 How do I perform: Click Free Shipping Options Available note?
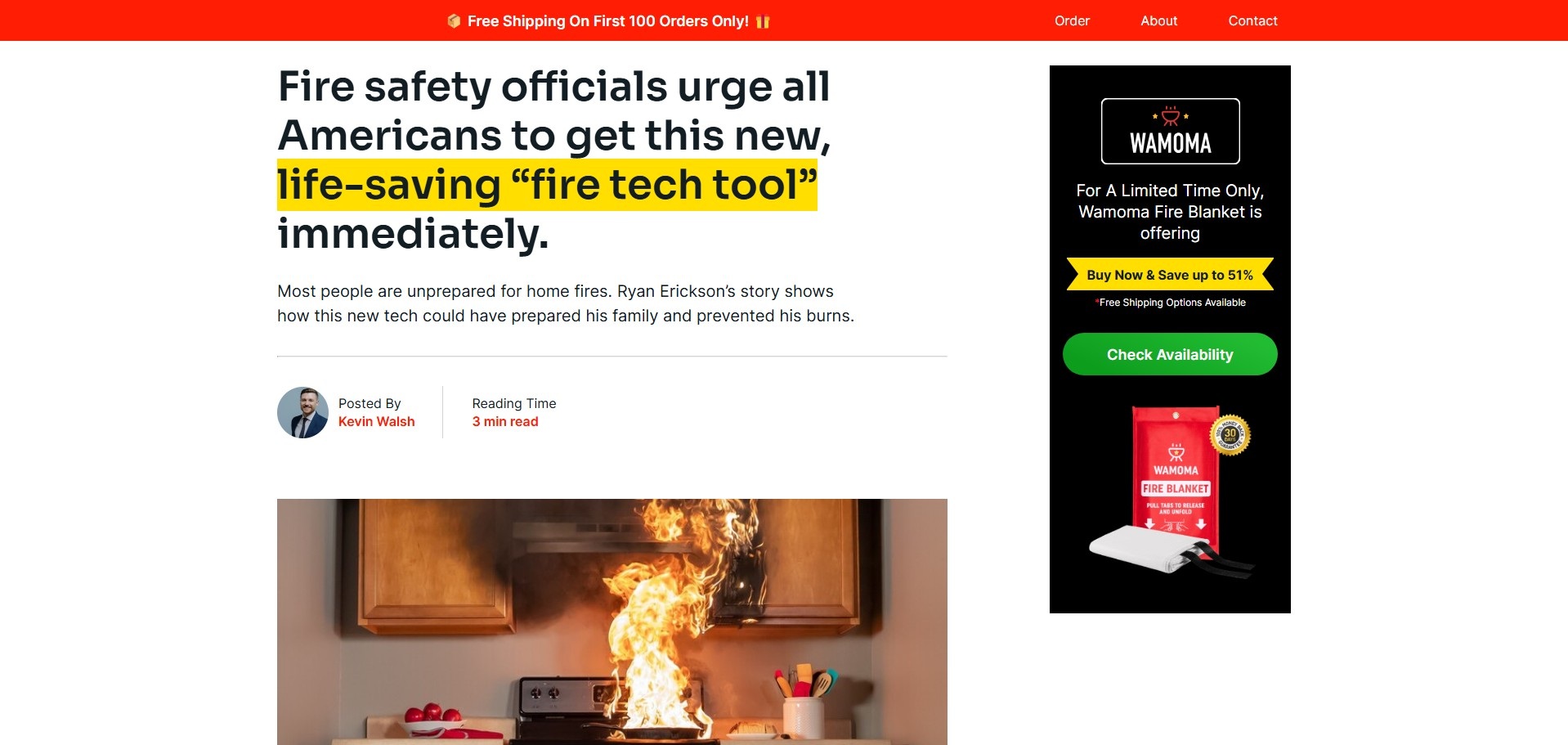click(x=1170, y=303)
